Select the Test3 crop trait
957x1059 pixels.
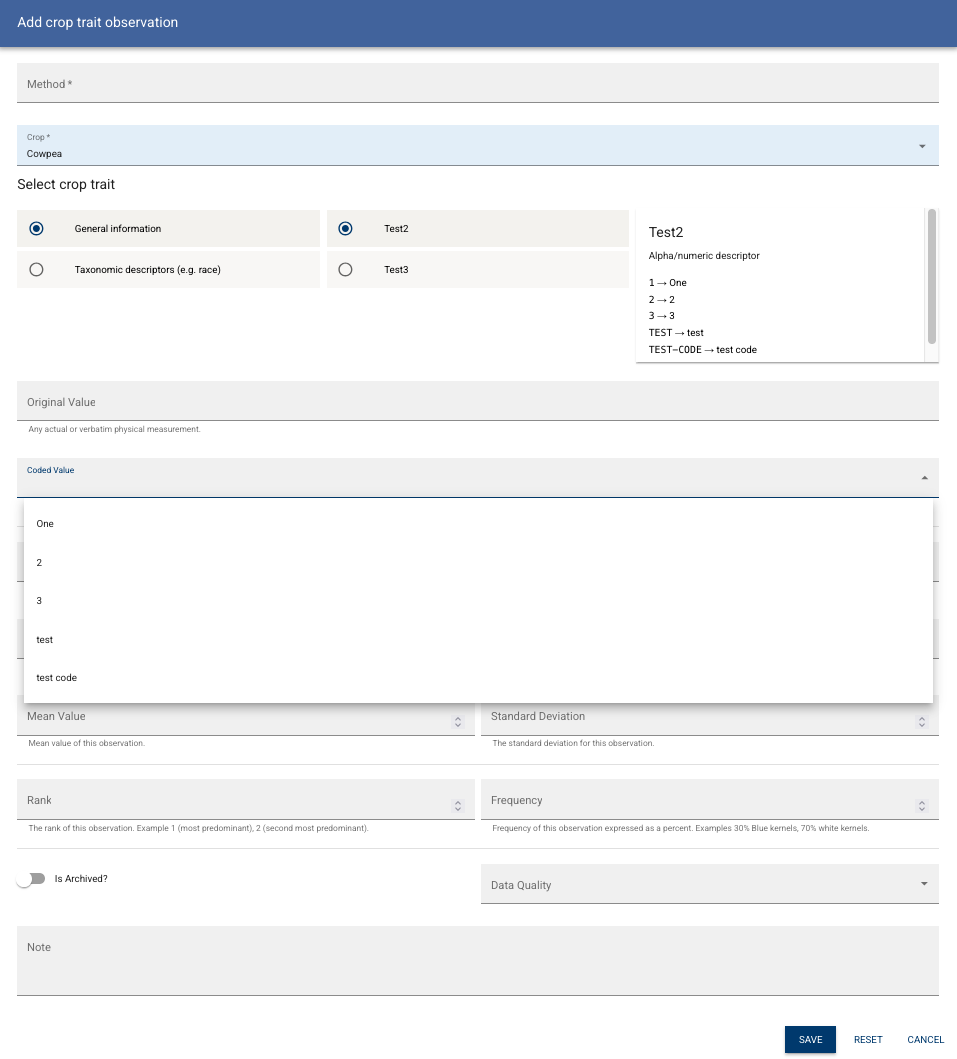(x=345, y=269)
